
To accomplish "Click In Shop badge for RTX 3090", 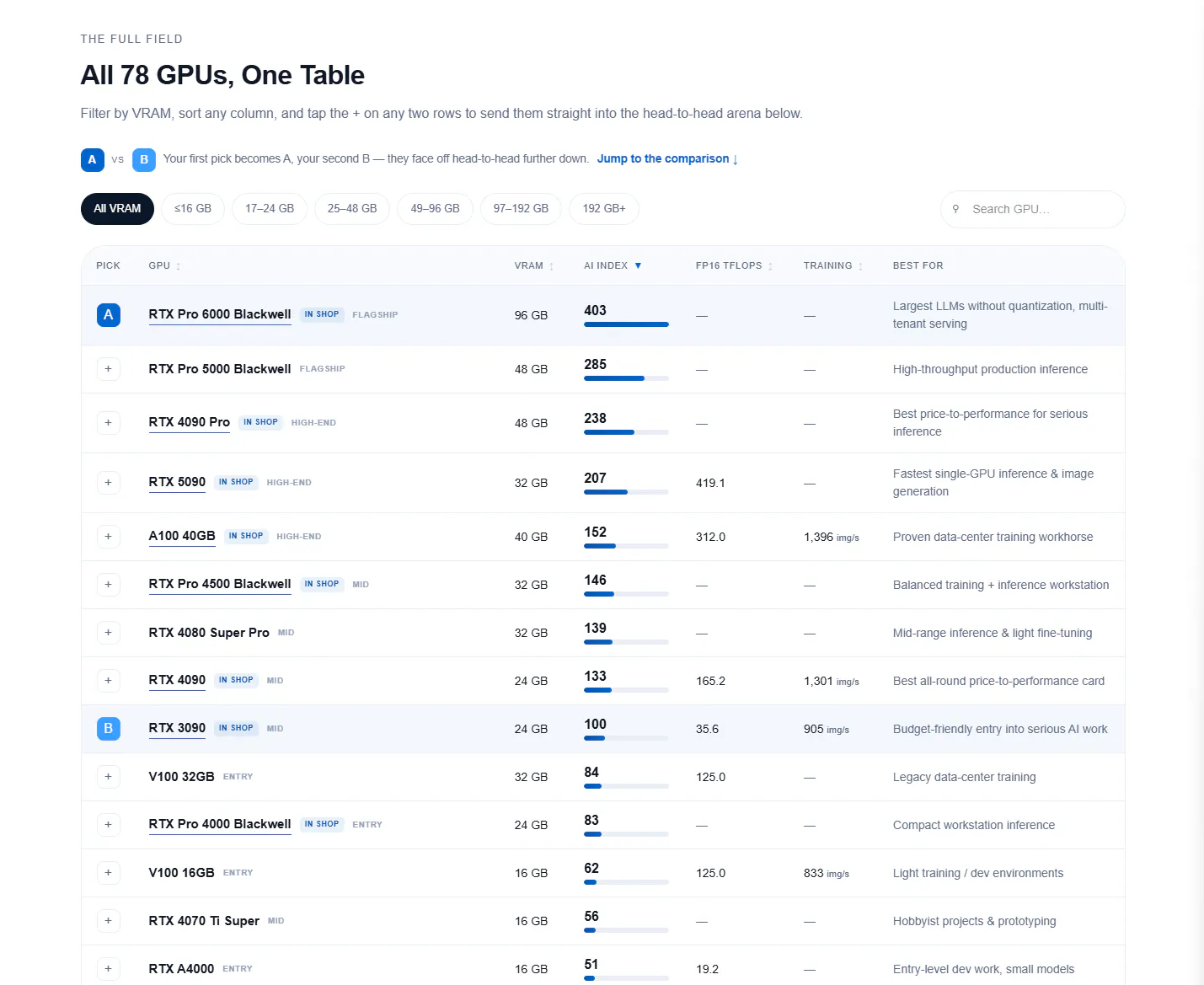I will (x=236, y=728).
